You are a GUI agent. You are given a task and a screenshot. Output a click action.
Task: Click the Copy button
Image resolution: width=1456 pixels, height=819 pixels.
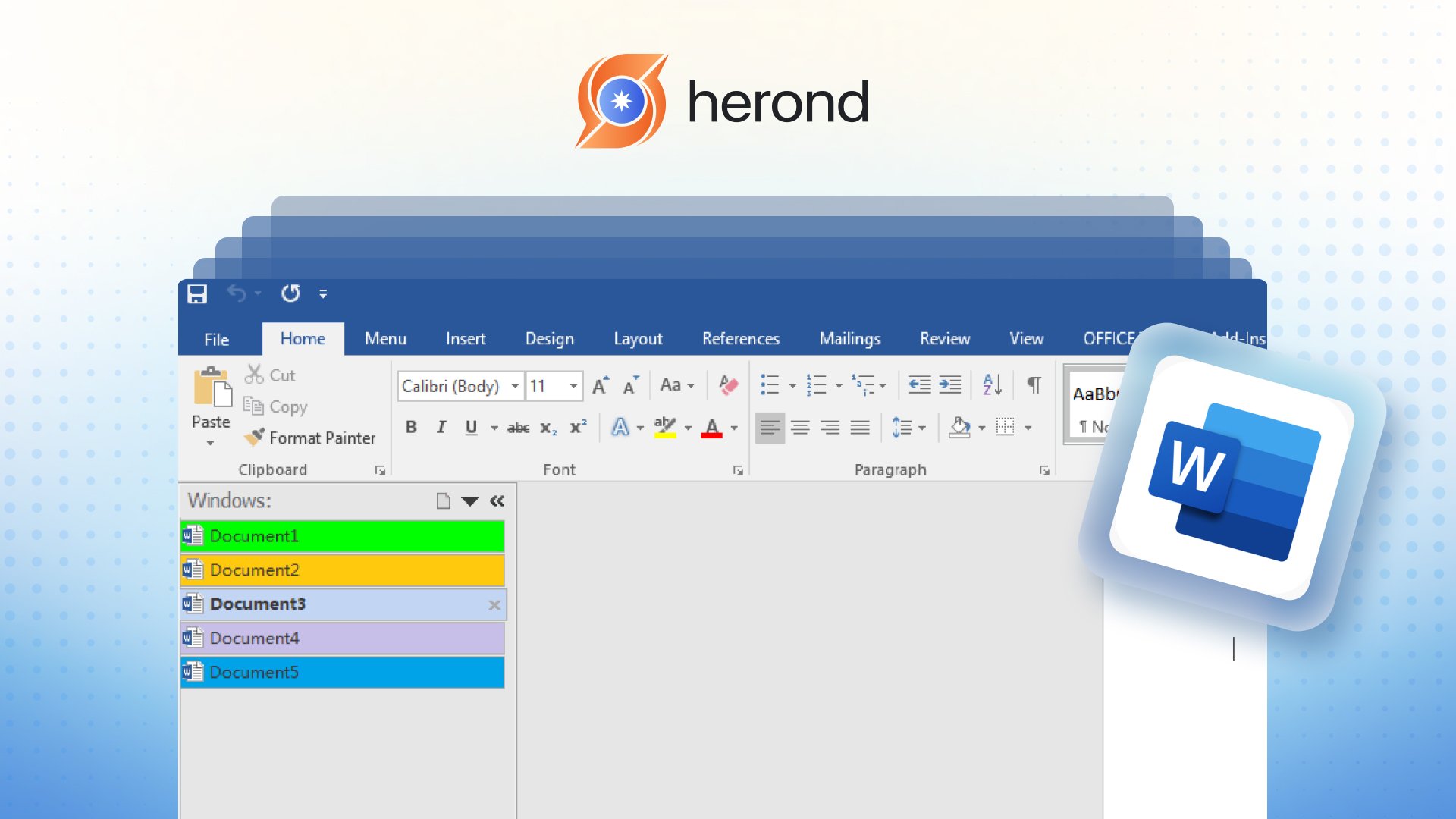pyautogui.click(x=275, y=406)
